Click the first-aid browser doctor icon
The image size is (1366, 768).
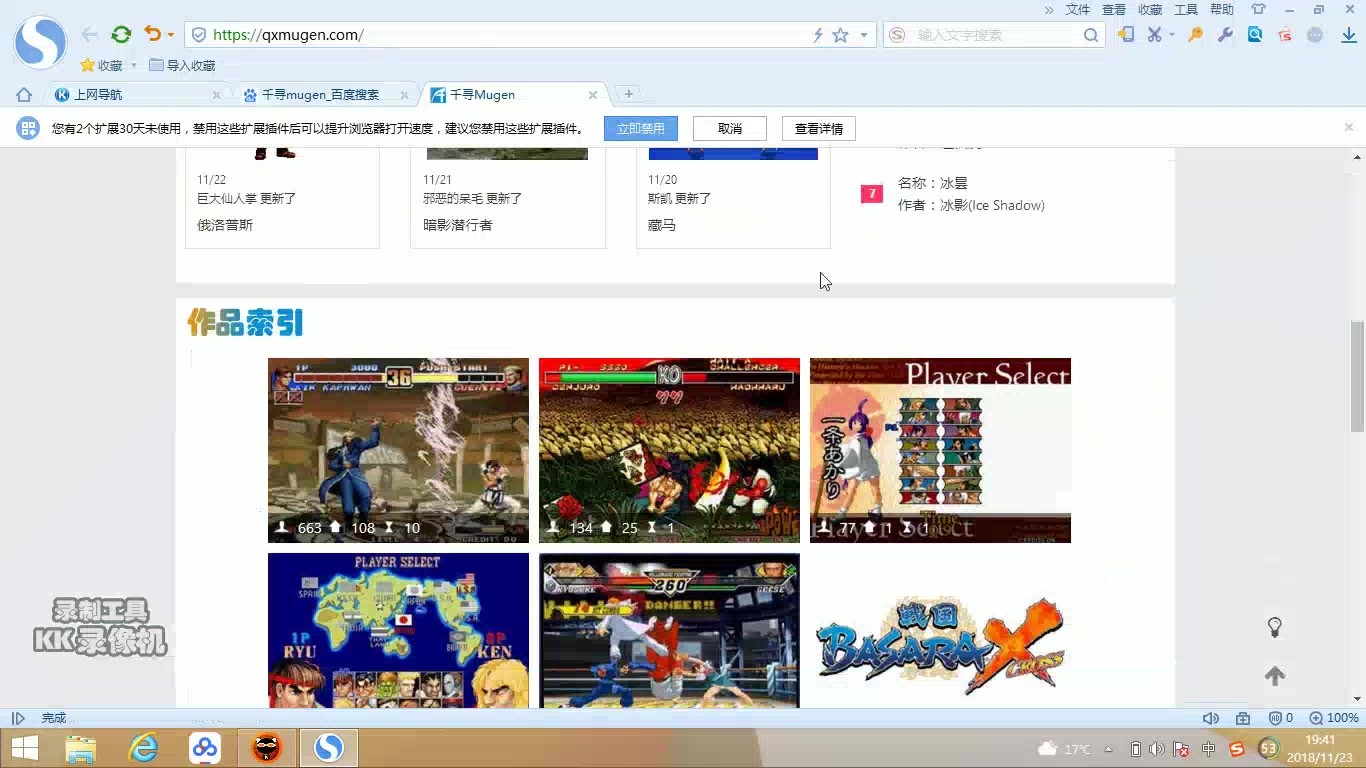click(x=1243, y=718)
